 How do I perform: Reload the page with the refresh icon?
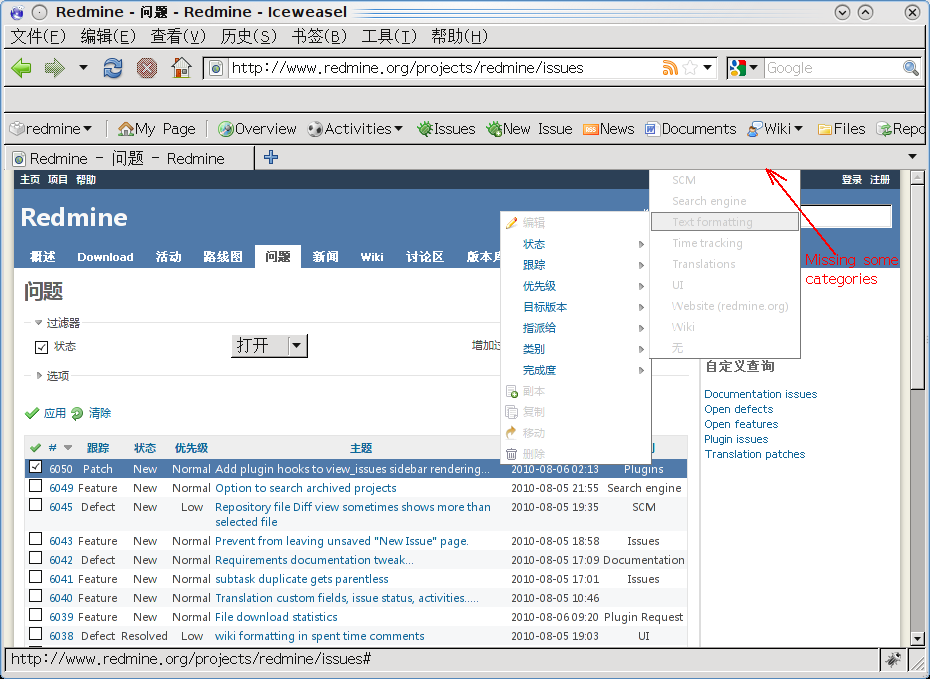(x=113, y=68)
